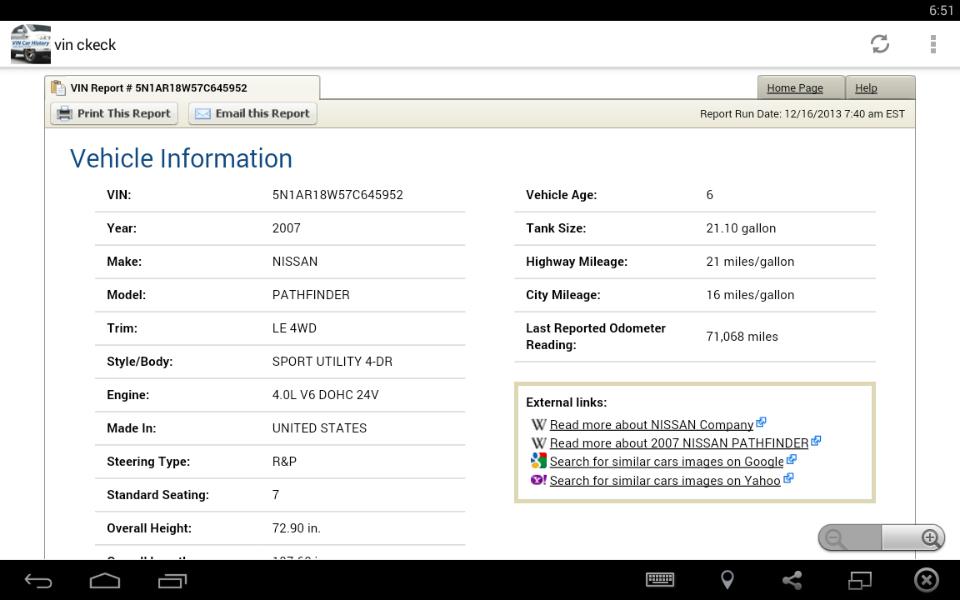Viewport: 960px width, 600px height.
Task: Click external-link icon after Yahoo images link
Action: coord(789,478)
